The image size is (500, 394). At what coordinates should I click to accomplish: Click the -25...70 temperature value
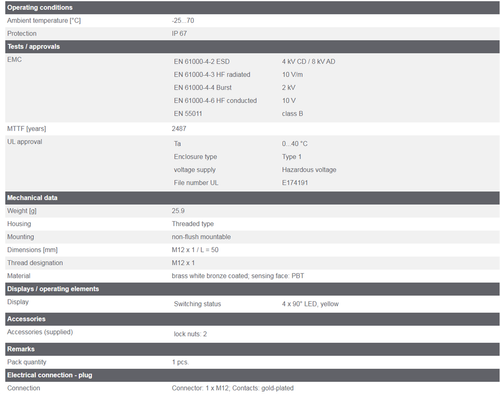pos(183,21)
